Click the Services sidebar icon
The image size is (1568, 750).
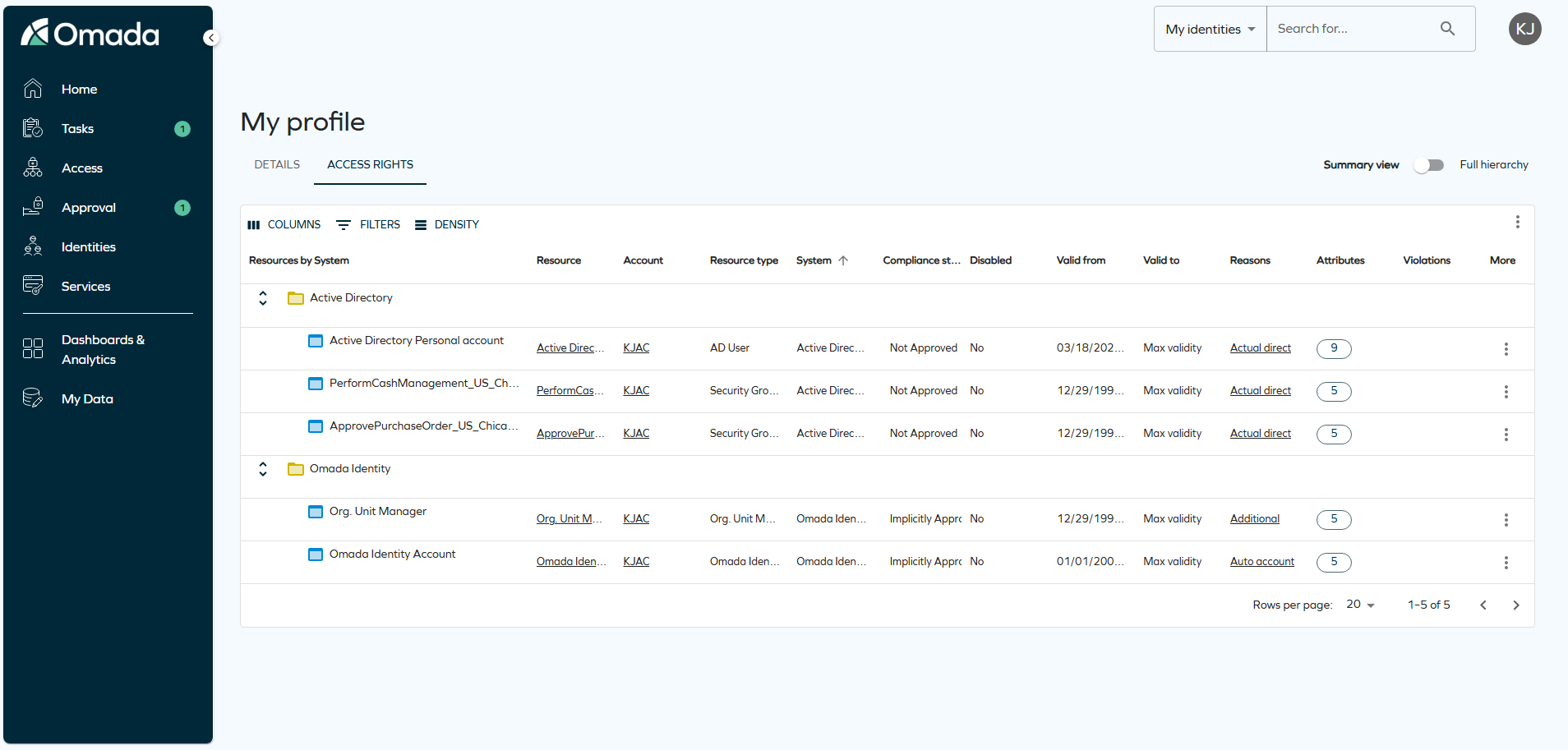click(x=33, y=286)
